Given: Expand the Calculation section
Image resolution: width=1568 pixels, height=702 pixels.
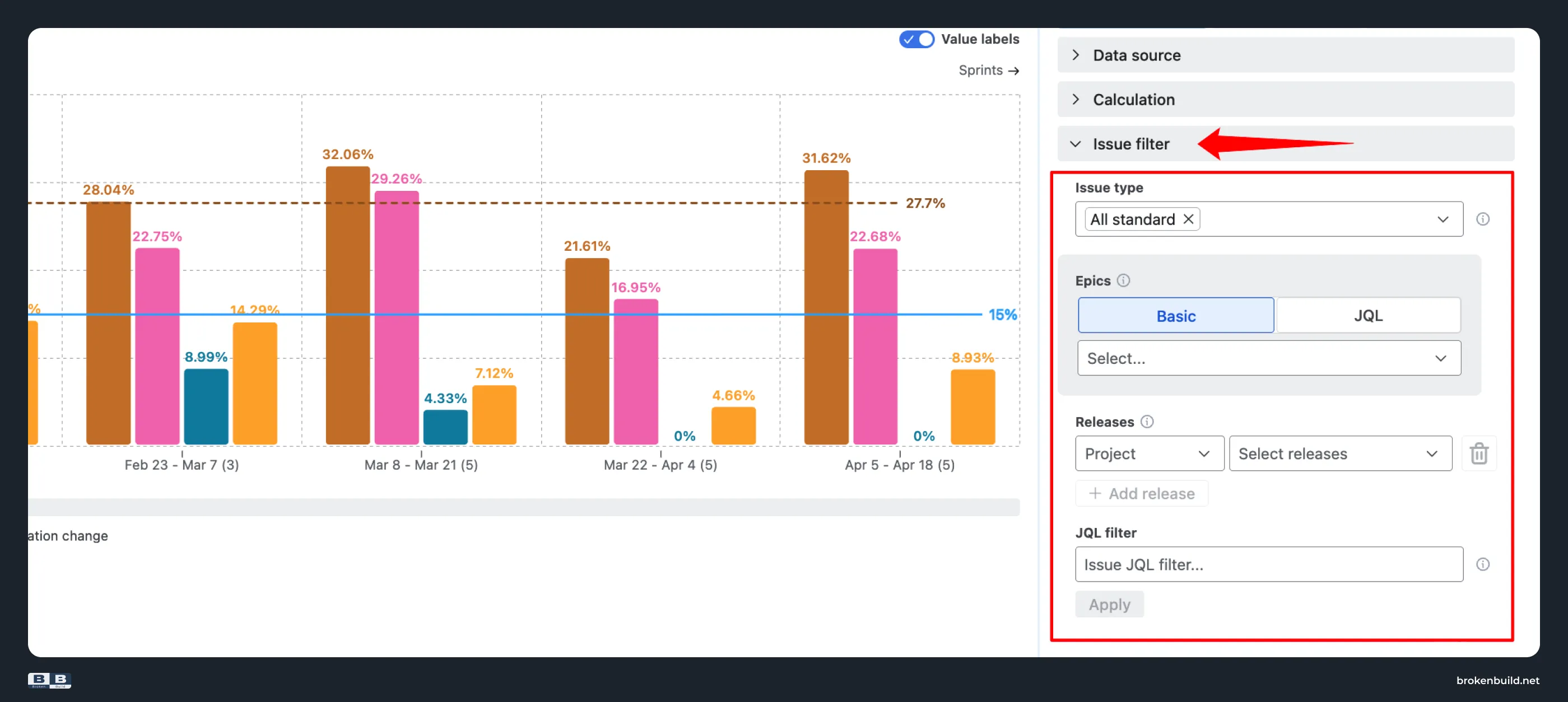Looking at the screenshot, I should pos(1286,99).
